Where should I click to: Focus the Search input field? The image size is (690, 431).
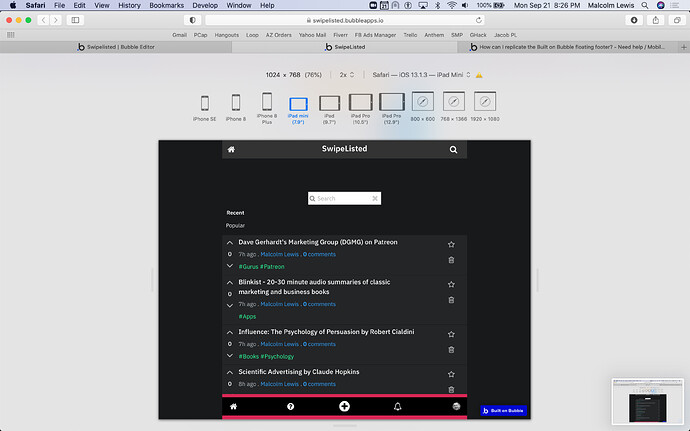tap(344, 199)
